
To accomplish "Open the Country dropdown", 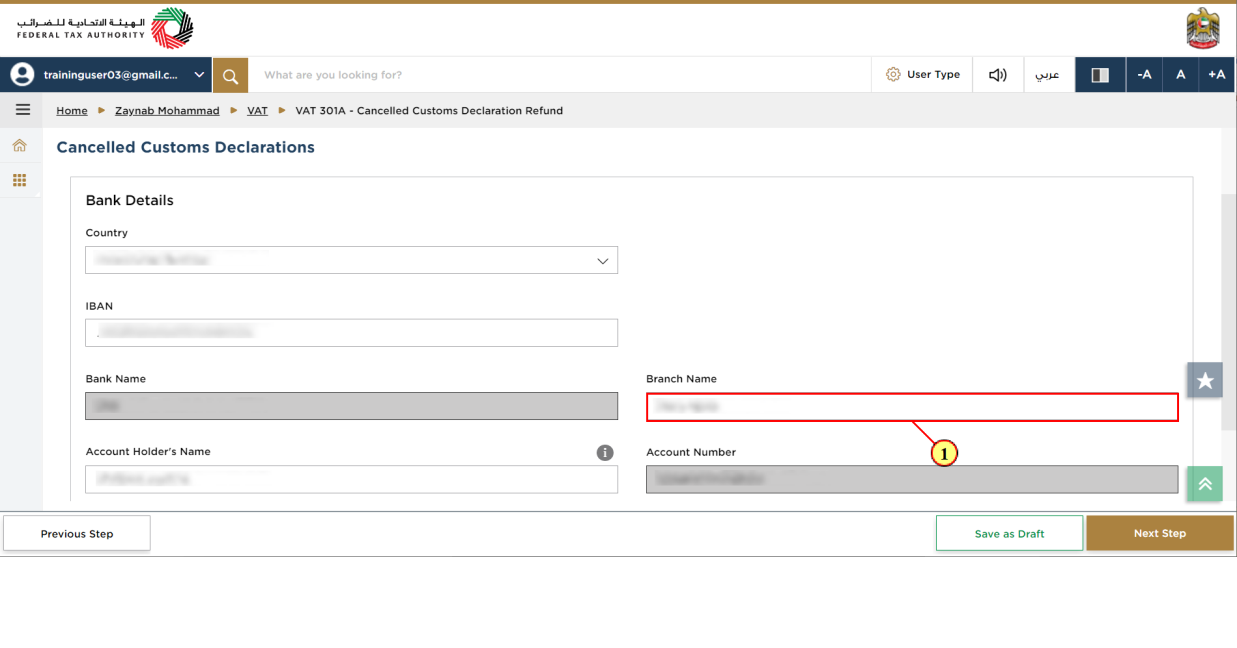I will tap(352, 260).
